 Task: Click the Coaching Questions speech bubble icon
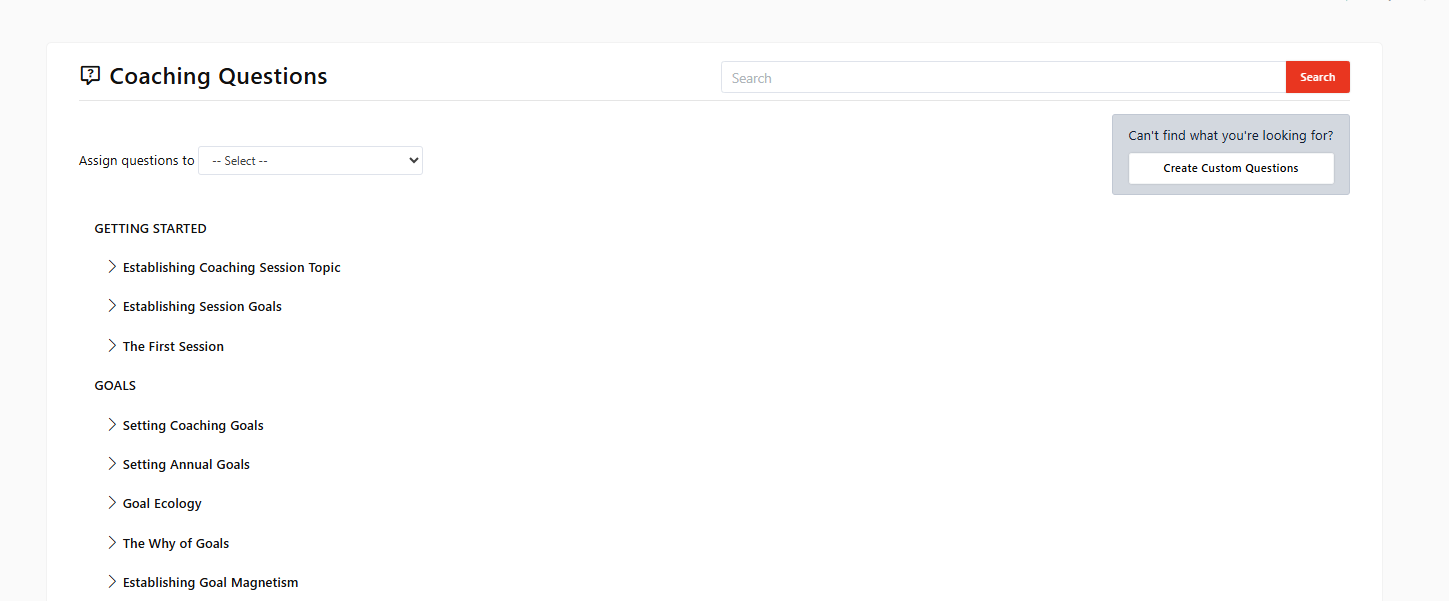90,76
